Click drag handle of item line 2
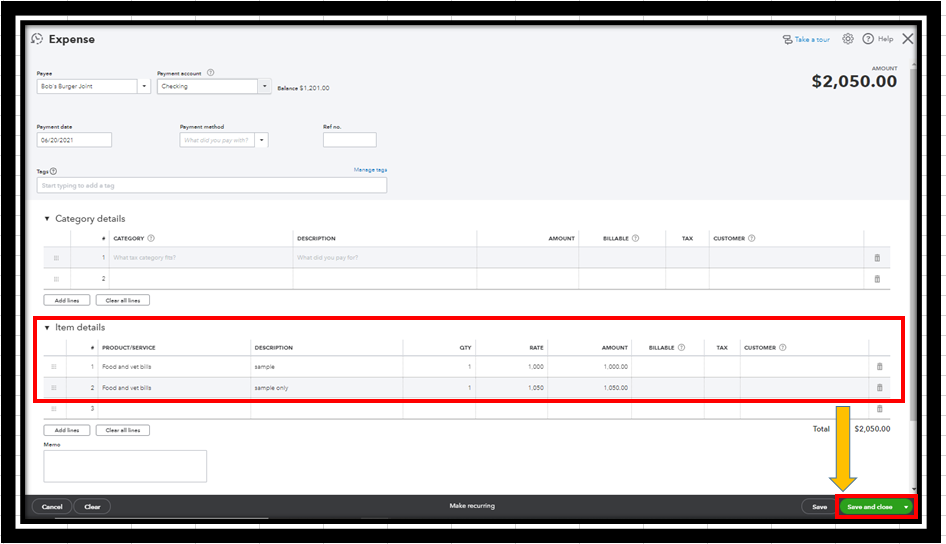 point(54,388)
